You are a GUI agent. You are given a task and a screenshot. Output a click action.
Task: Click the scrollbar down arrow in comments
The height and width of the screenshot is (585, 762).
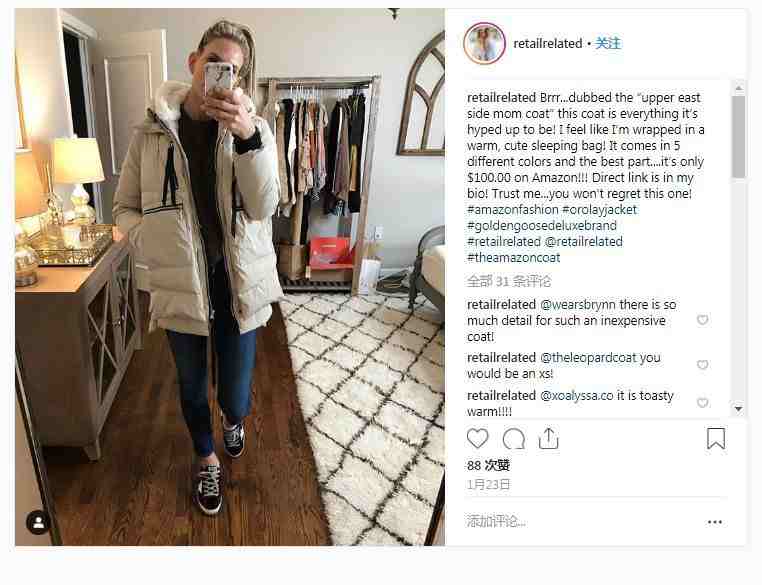pyautogui.click(x=738, y=409)
